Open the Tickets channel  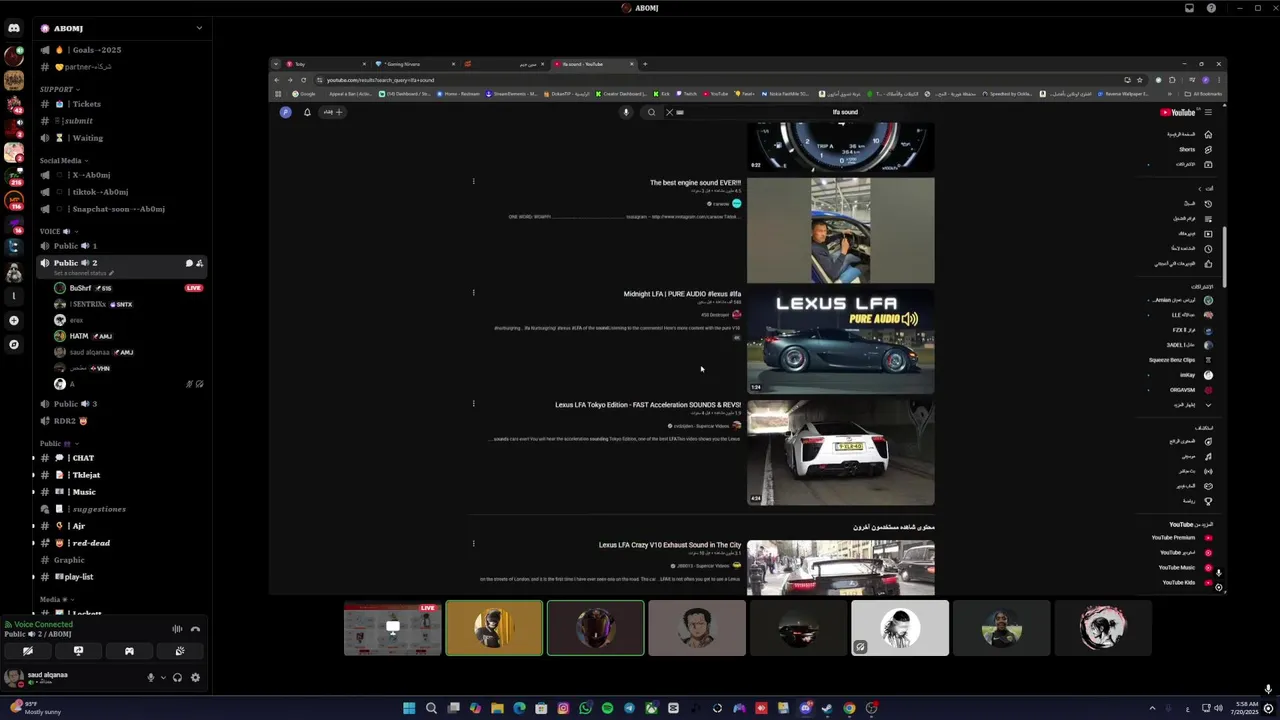(120, 104)
